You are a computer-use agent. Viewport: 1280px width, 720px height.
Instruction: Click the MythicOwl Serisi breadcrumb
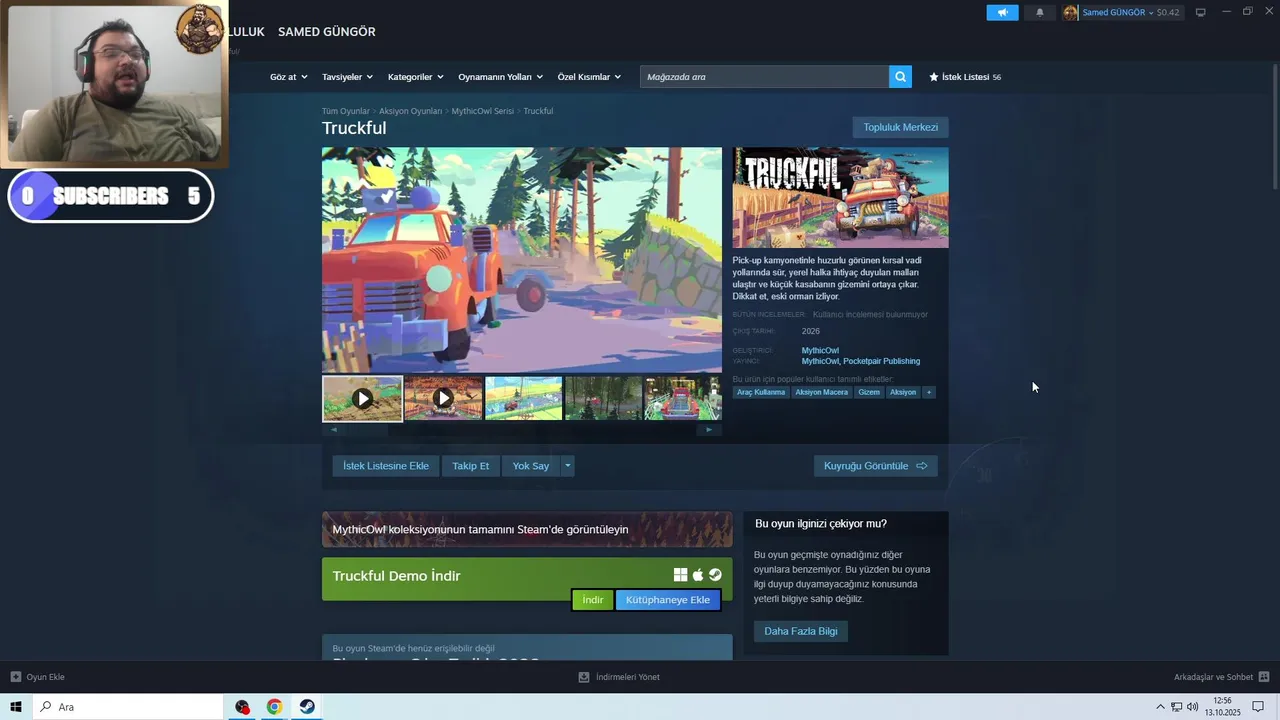pos(482,111)
